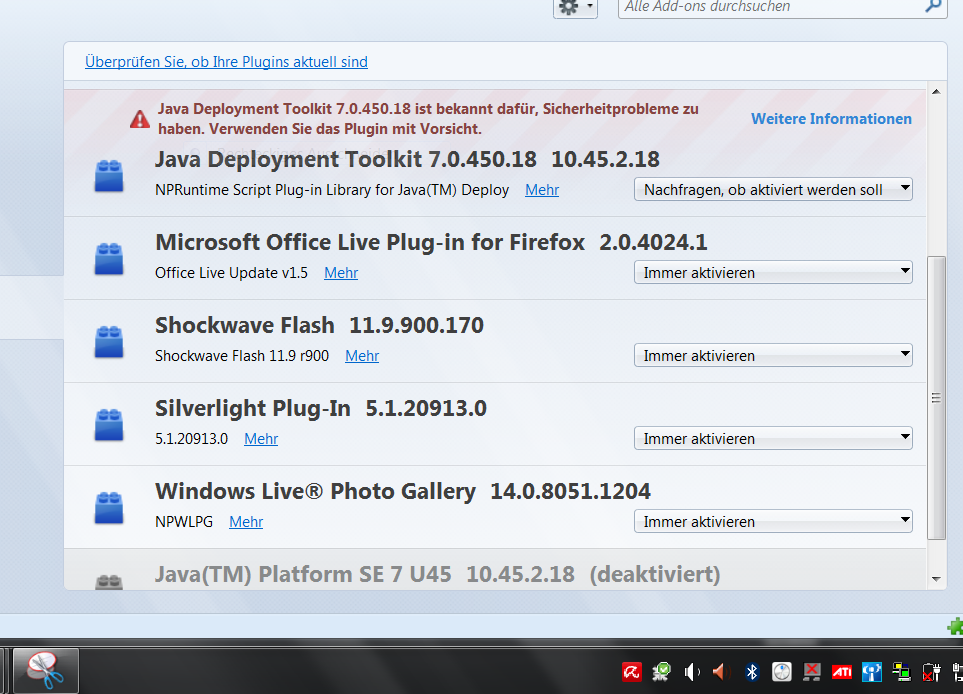Expand Windows Live Photo Gallery activation dropdown
Viewport: 963px width, 694px height.
(x=773, y=521)
